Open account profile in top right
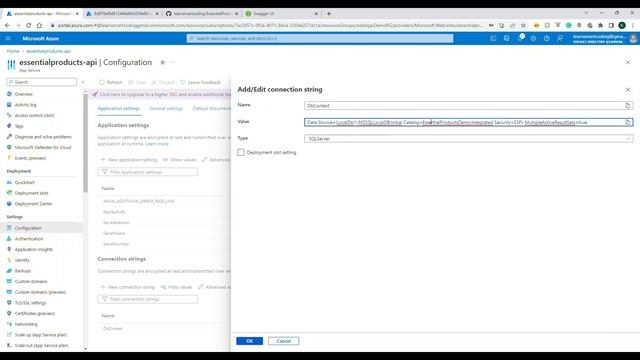 click(x=604, y=38)
